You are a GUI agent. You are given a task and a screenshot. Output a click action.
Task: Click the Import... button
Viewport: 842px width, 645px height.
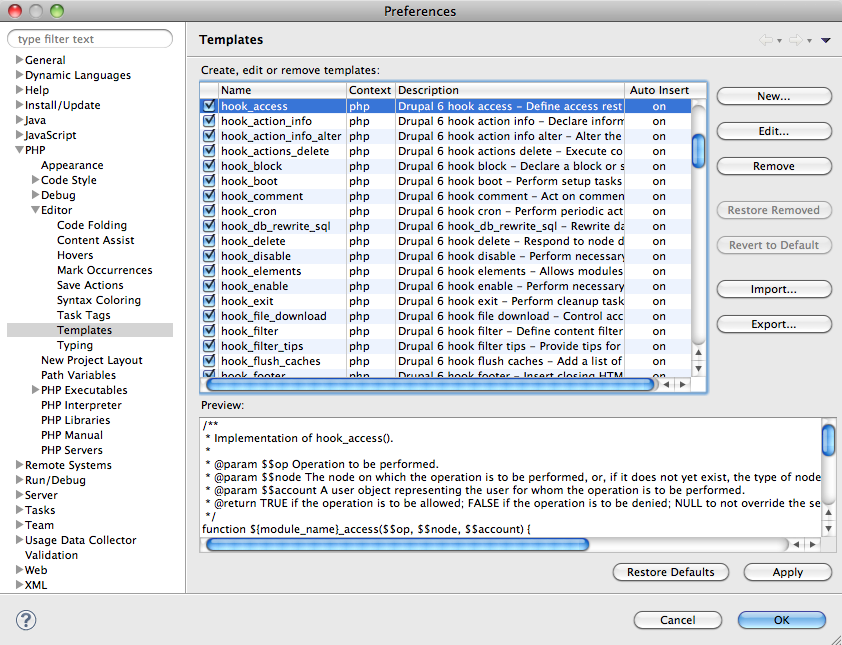pos(774,289)
